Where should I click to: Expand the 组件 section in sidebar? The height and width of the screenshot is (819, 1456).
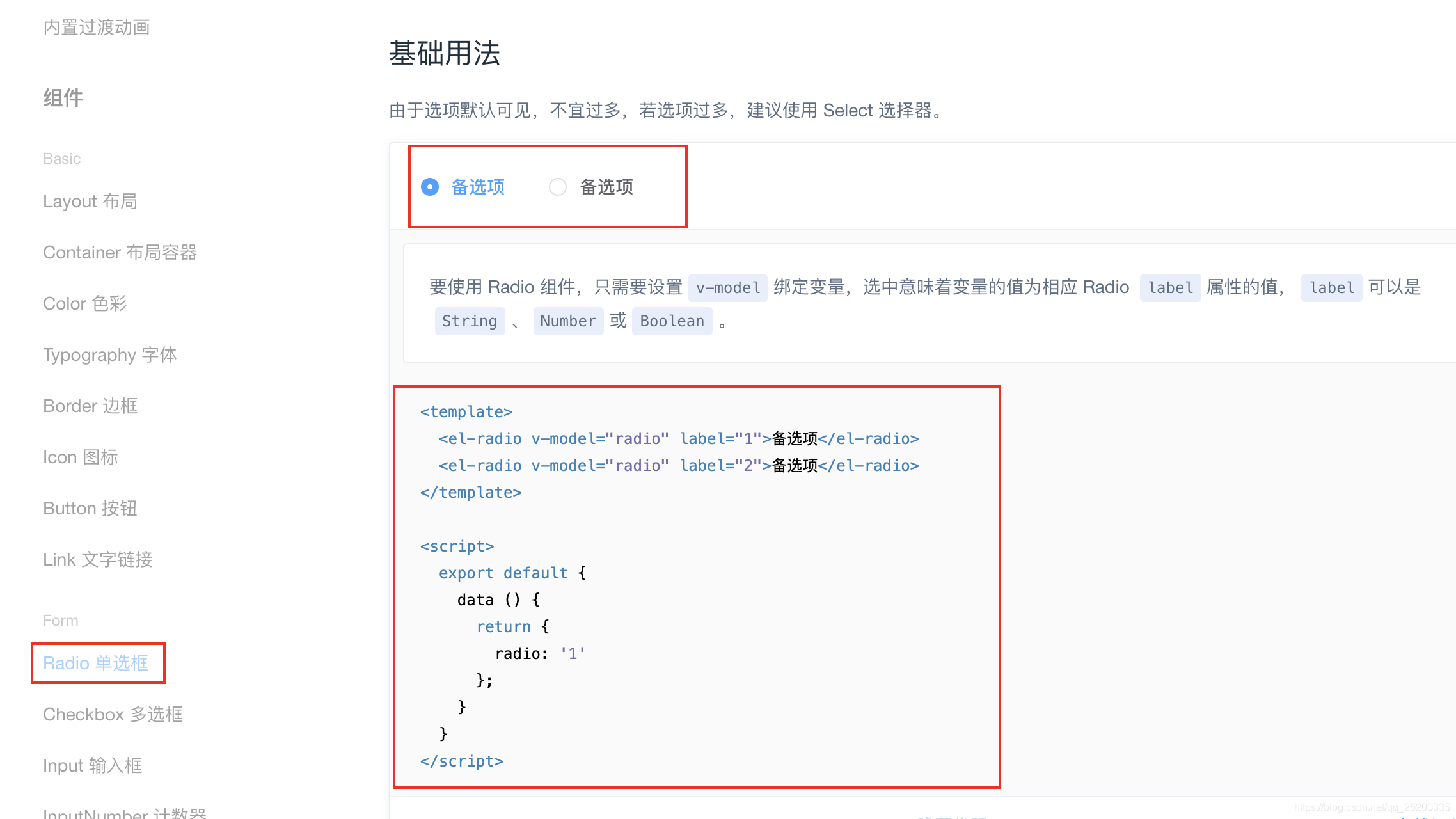(x=62, y=97)
